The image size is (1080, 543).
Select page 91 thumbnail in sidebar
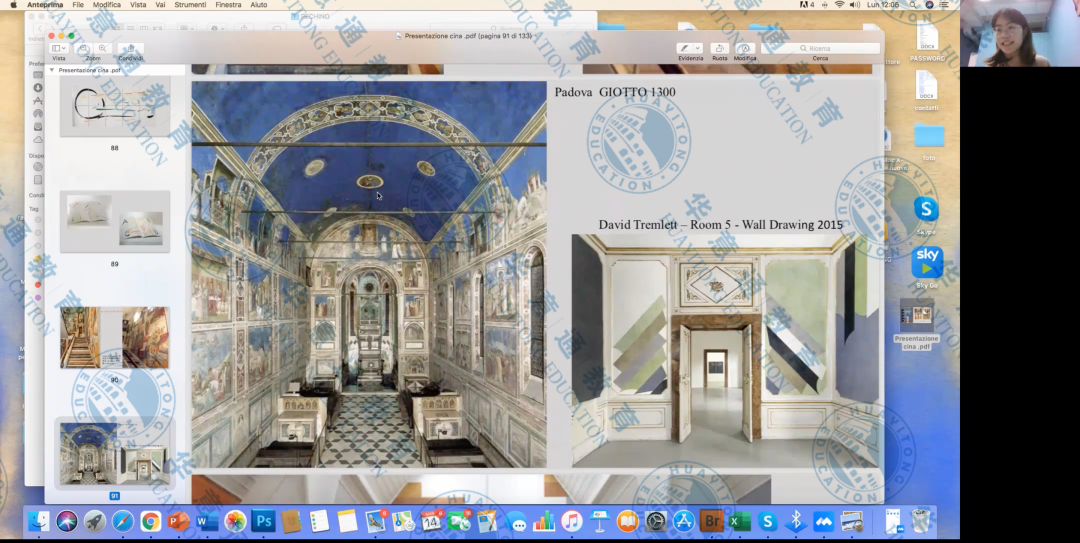114,453
